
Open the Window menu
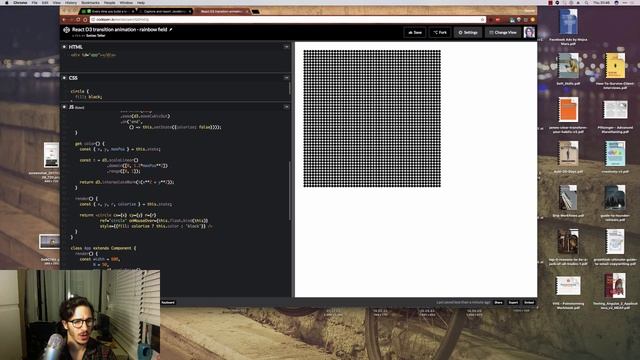click(126, 2)
